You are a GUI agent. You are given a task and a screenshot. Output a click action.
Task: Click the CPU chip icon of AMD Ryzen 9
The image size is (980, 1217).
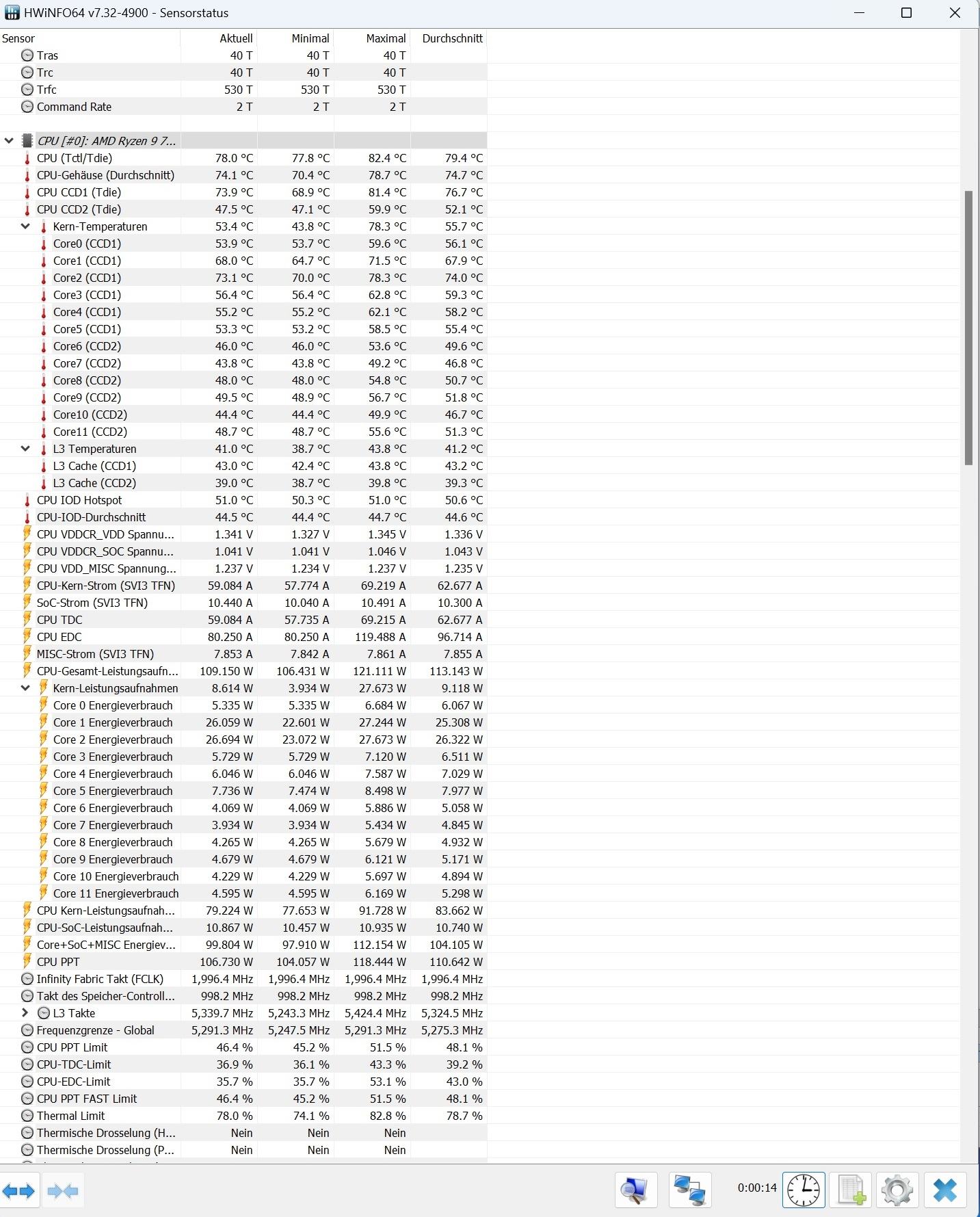pos(27,141)
